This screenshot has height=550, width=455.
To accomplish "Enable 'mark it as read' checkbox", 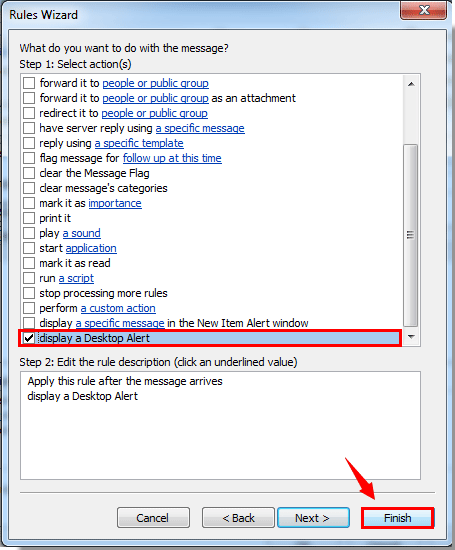I will (x=29, y=263).
